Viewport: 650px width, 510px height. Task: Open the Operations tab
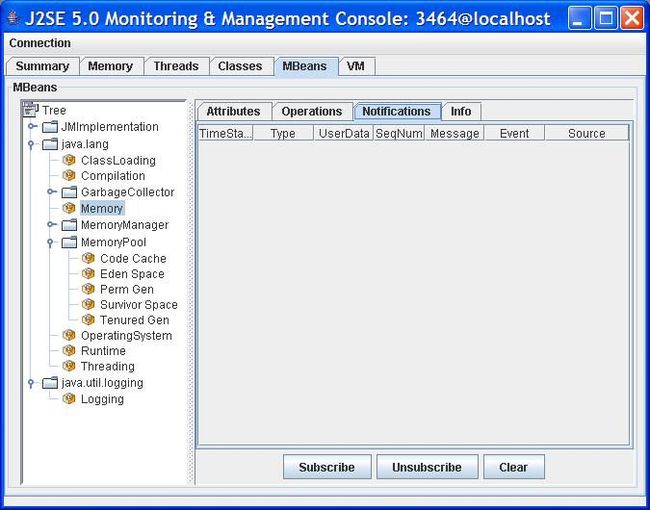tap(312, 112)
